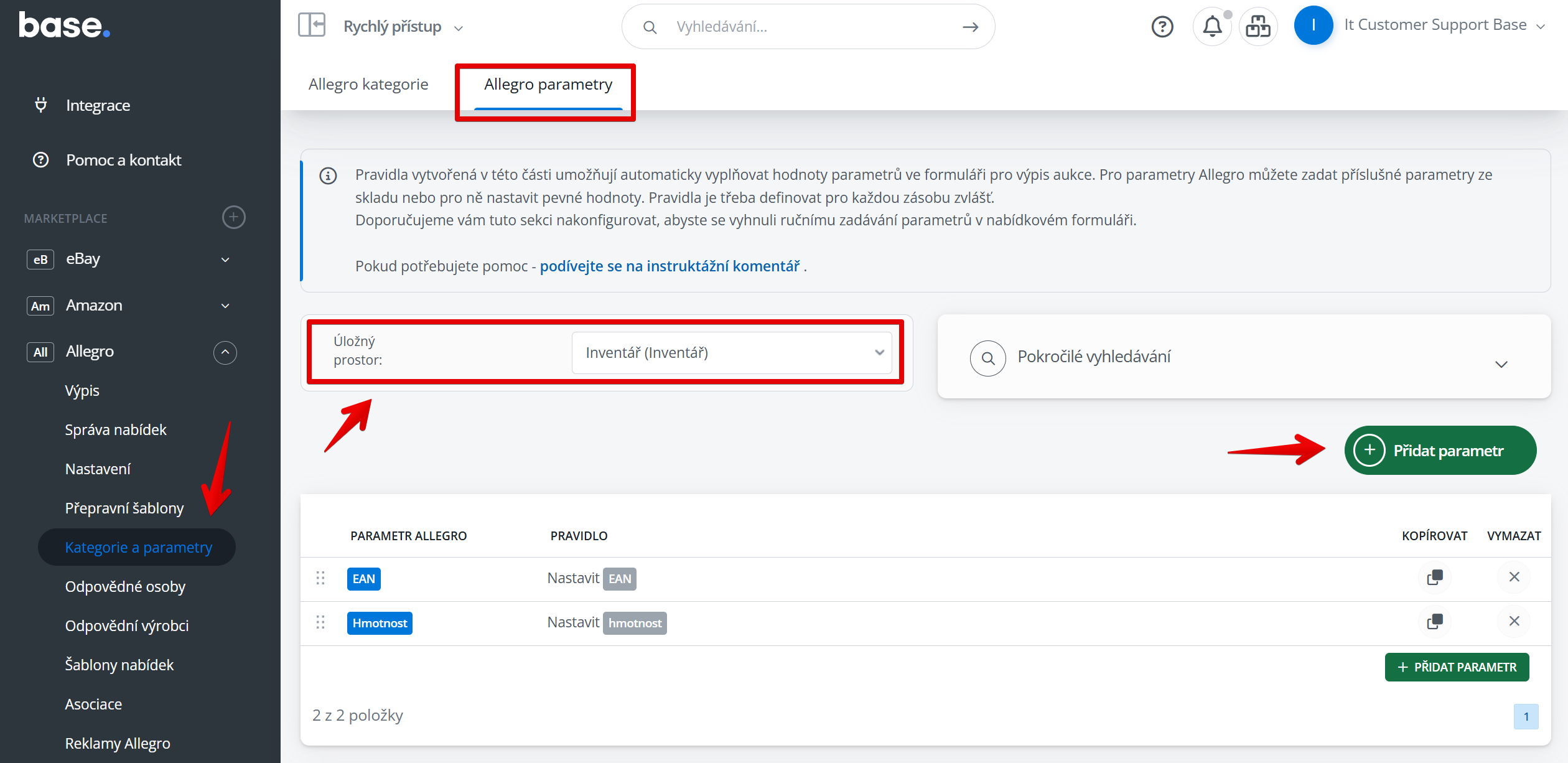Click the search magnifier icon

tap(650, 27)
